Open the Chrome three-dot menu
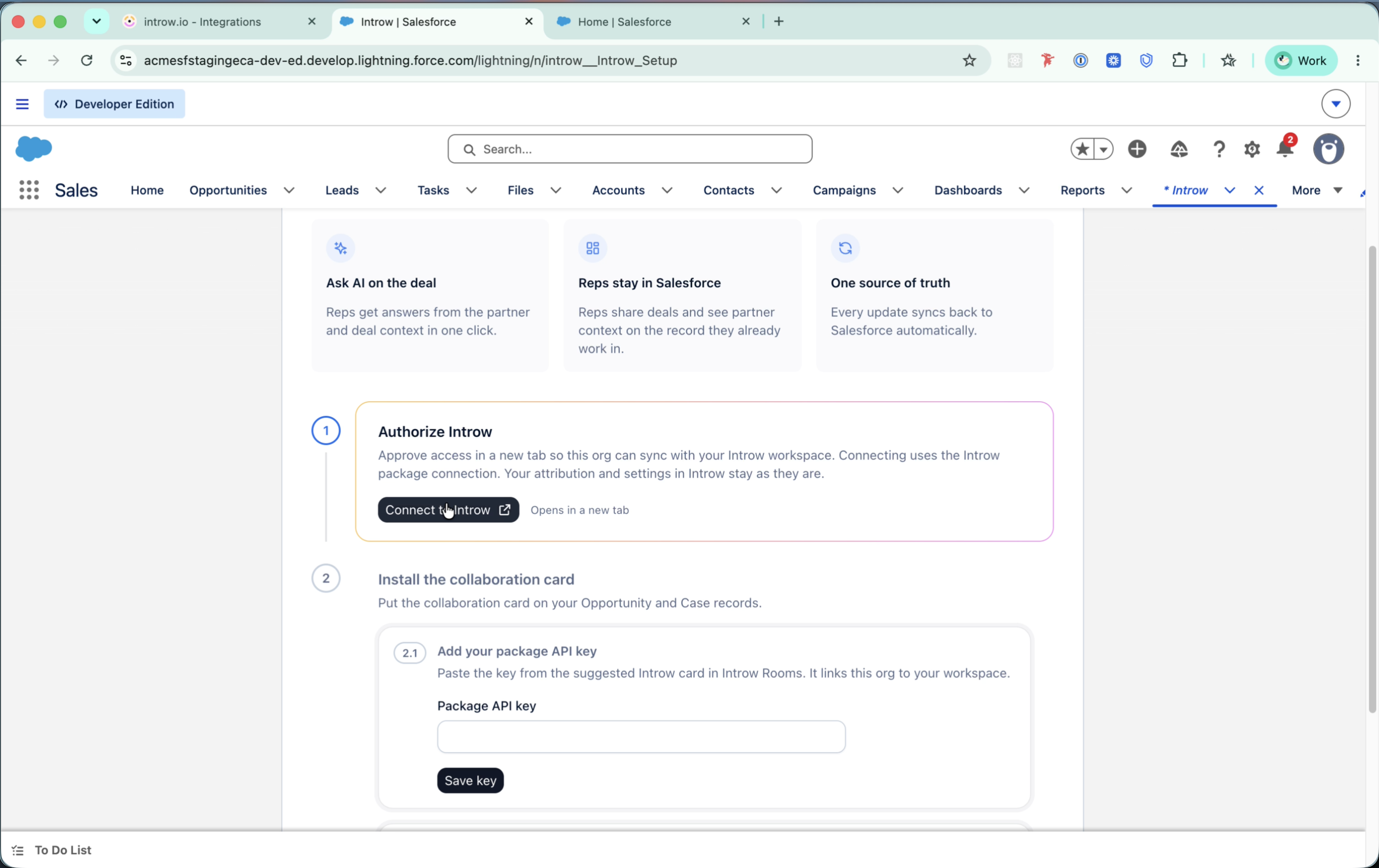 1358,60
